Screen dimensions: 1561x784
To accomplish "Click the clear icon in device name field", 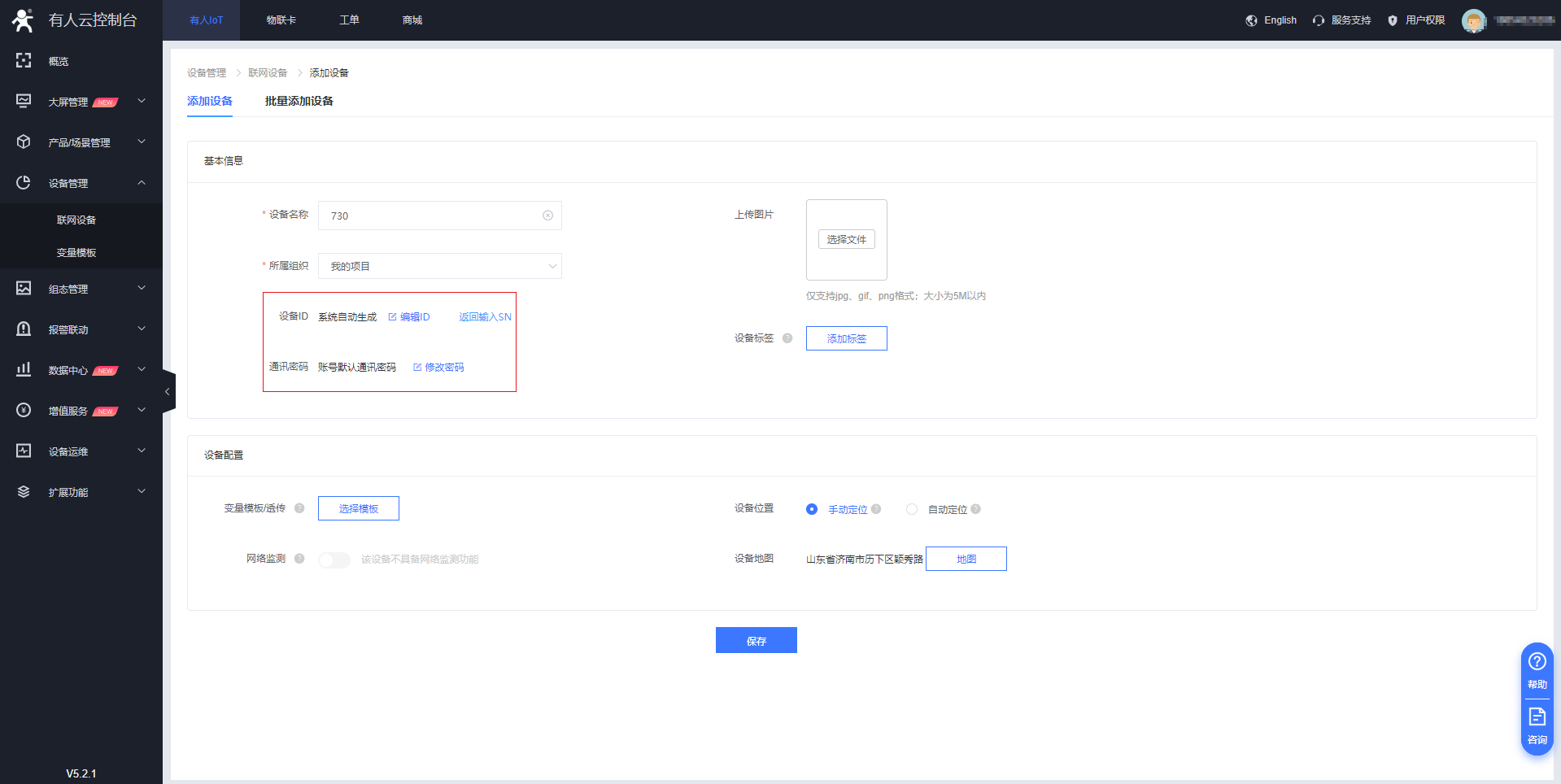I will pos(547,216).
